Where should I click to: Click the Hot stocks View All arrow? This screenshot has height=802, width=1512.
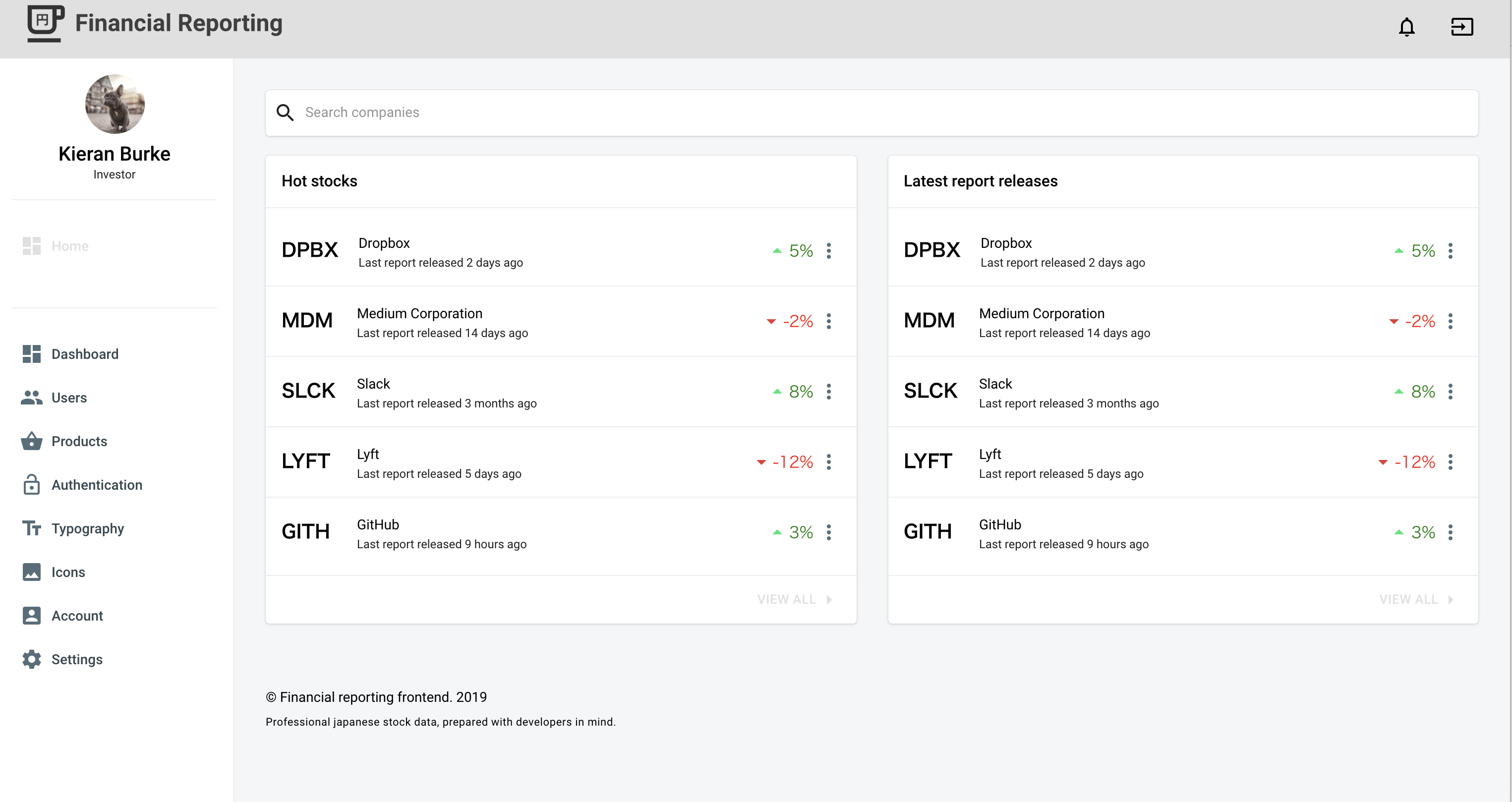[x=829, y=600]
